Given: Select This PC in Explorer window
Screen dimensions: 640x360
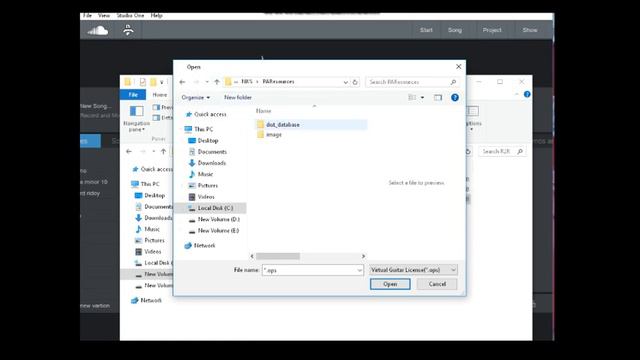Looking at the screenshot, I should point(146,184).
